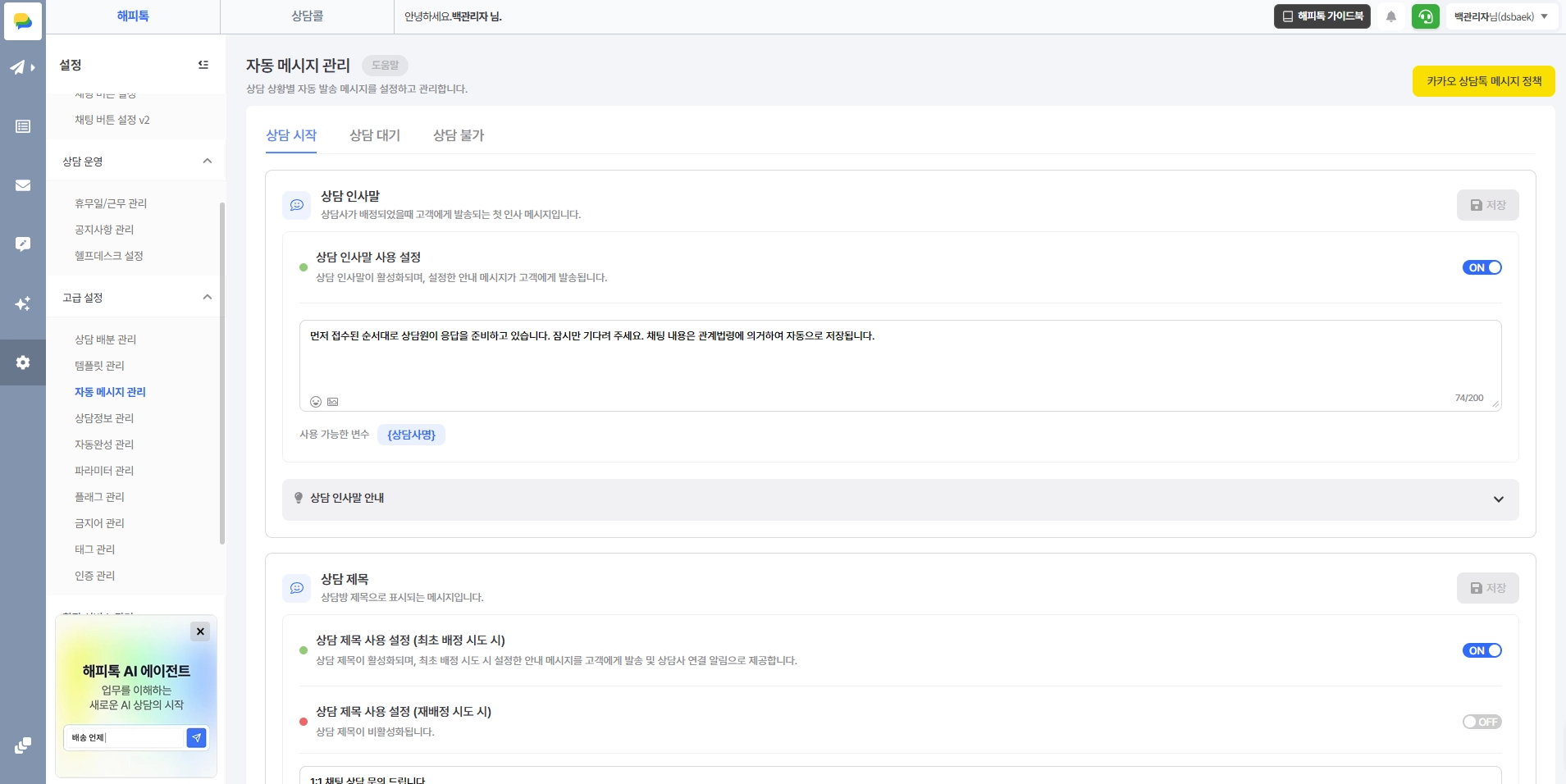The width and height of the screenshot is (1566, 784).
Task: Open 자동완성 관리 menu
Action: click(104, 444)
